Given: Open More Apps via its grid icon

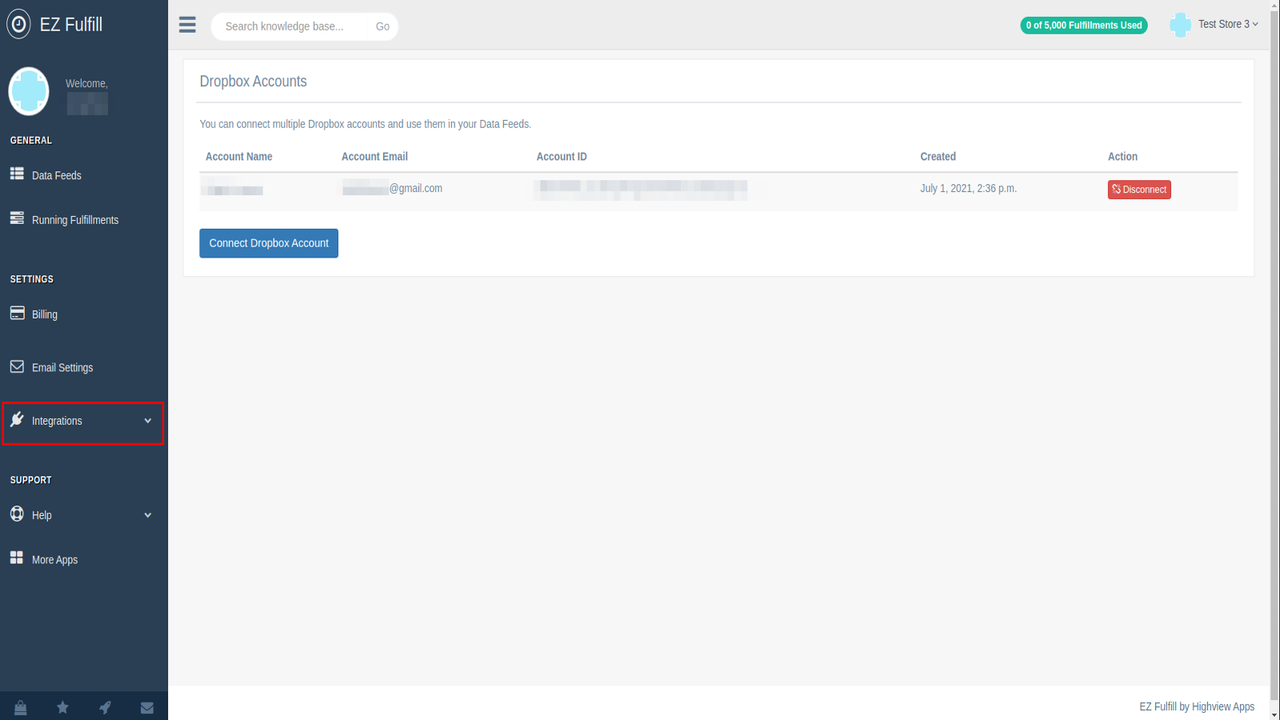Looking at the screenshot, I should click(16, 558).
